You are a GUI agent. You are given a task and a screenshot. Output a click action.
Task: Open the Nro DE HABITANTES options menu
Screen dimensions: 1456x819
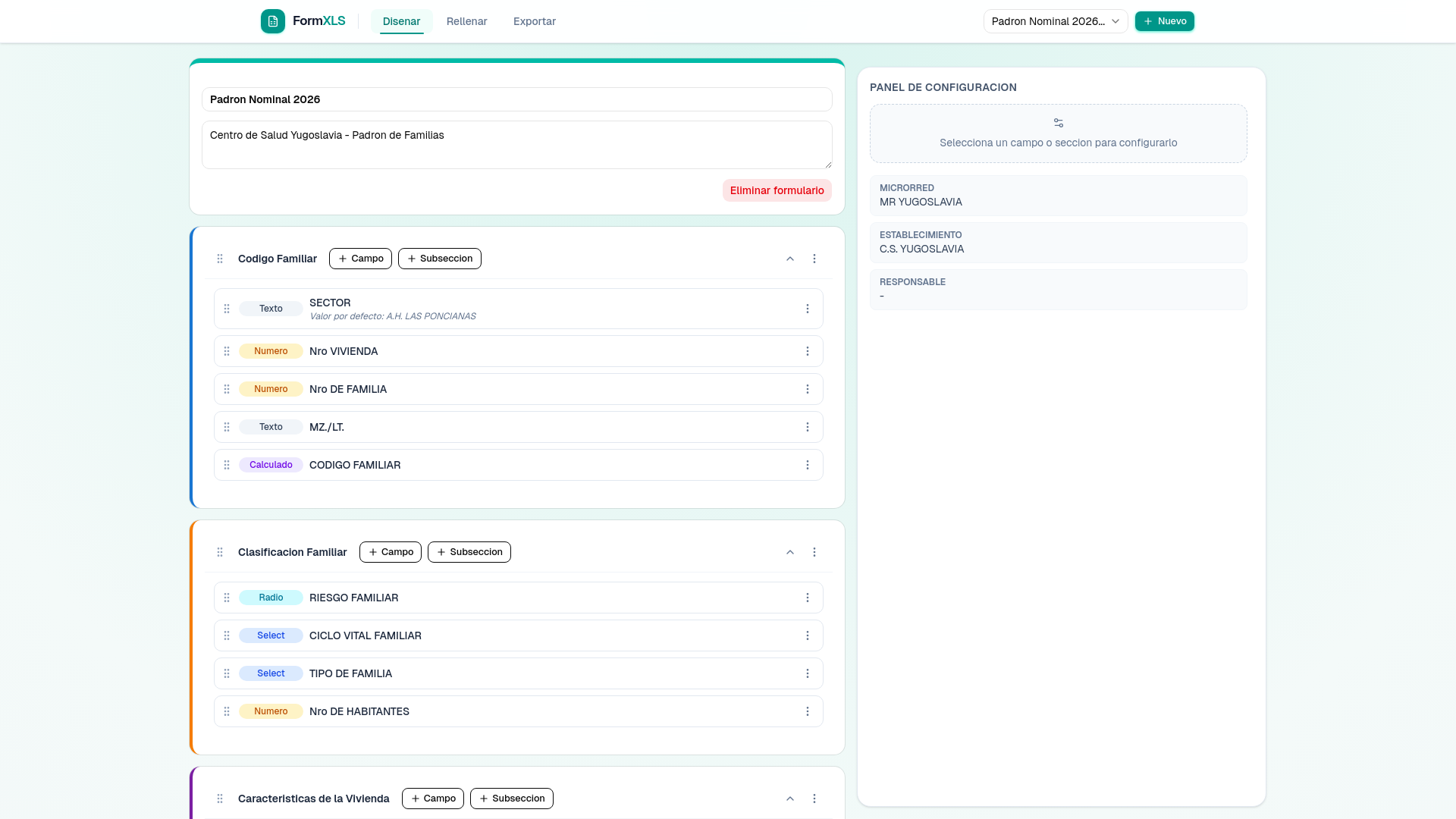click(x=808, y=711)
